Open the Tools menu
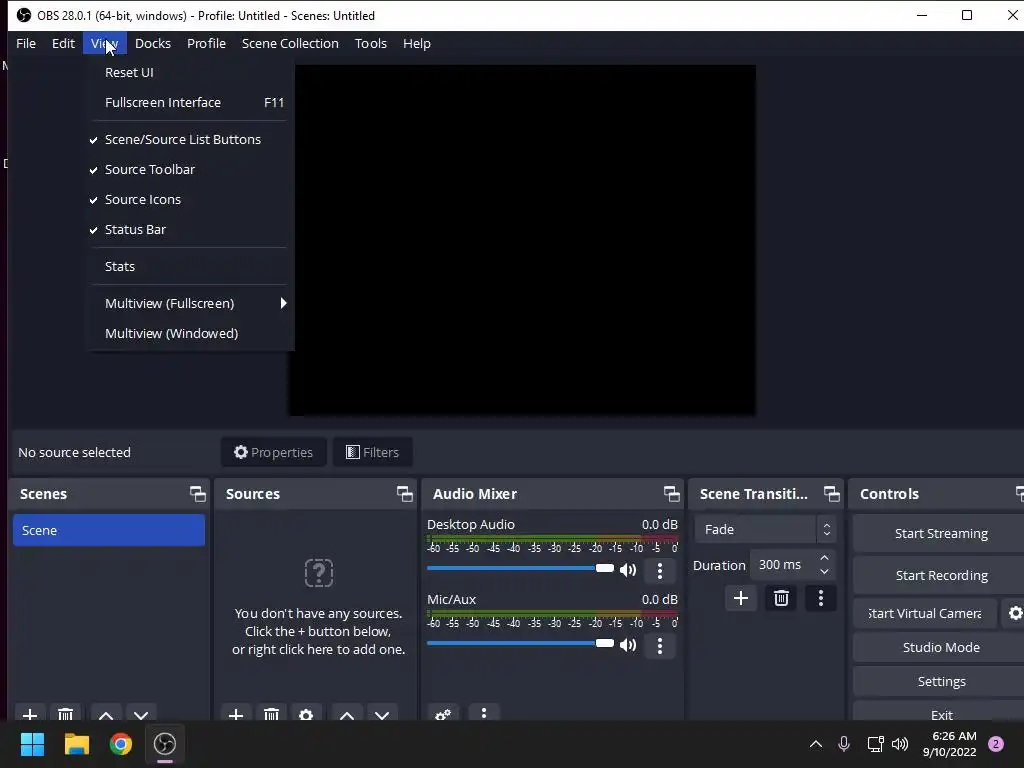1024x768 pixels. [370, 43]
